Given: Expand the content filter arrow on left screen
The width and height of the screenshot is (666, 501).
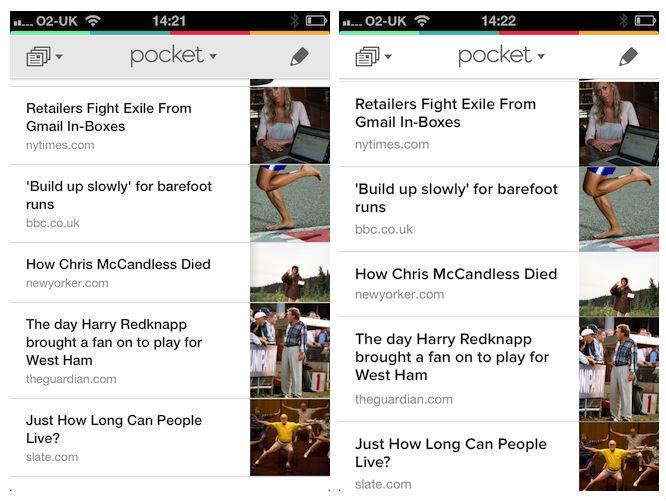Looking at the screenshot, I should point(59,56).
